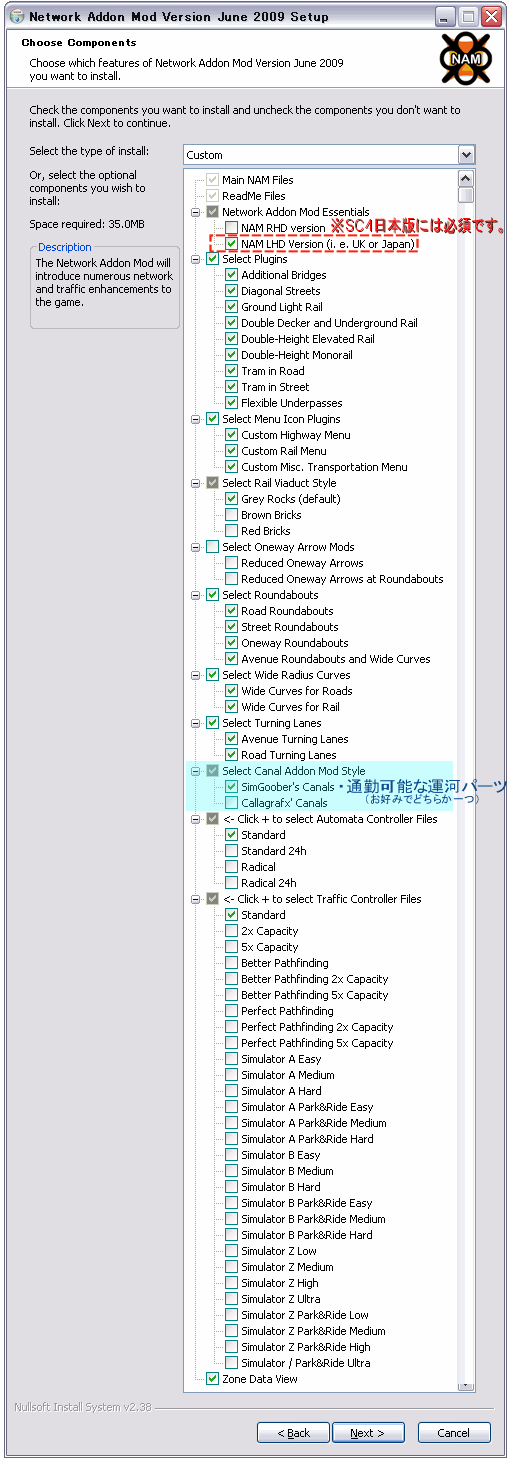Uncheck Custom Misc. Transportation Menu
The width and height of the screenshot is (510, 1460).
pos(232,467)
